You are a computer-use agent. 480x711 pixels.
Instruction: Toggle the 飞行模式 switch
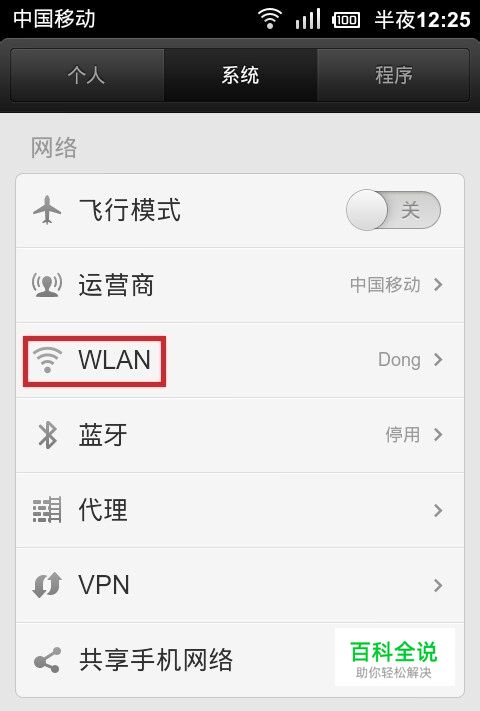coord(393,210)
